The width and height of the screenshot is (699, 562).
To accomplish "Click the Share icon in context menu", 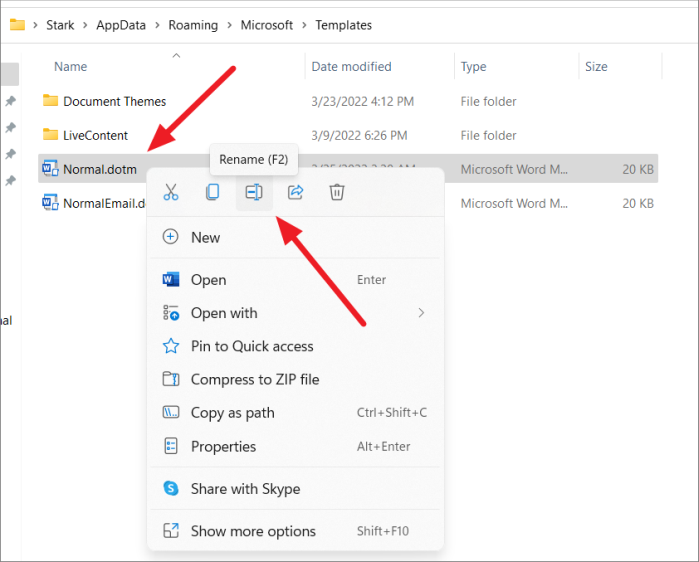I will coord(296,192).
